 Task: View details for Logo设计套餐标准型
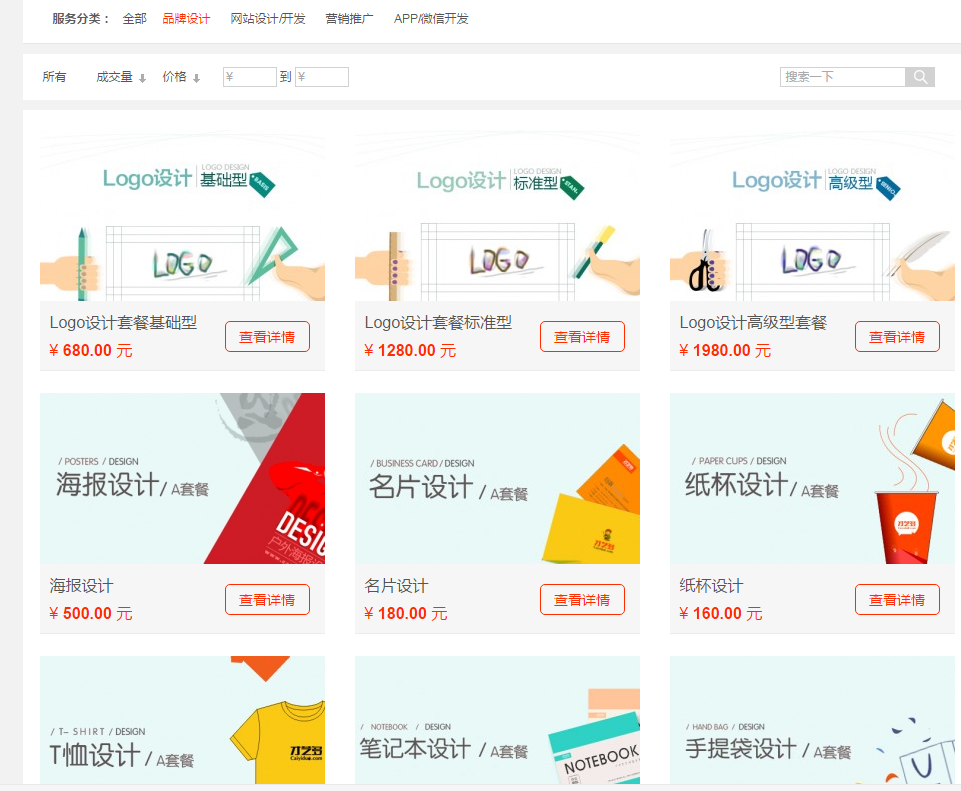582,336
